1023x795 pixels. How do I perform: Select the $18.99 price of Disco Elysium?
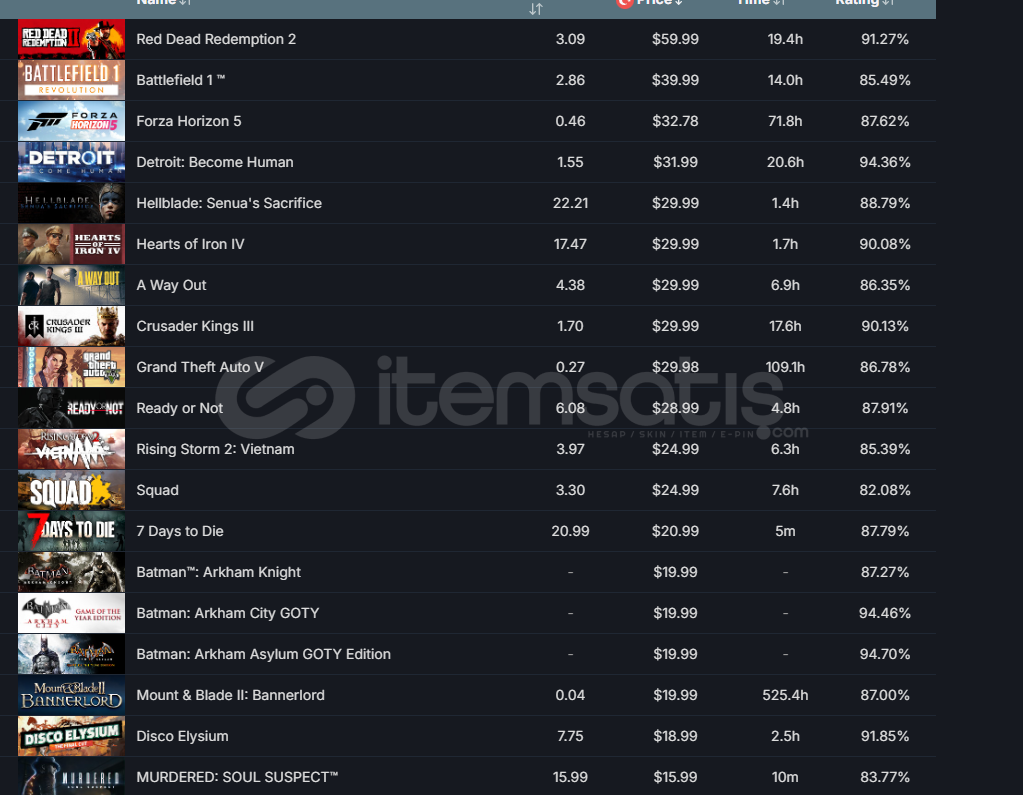[675, 736]
